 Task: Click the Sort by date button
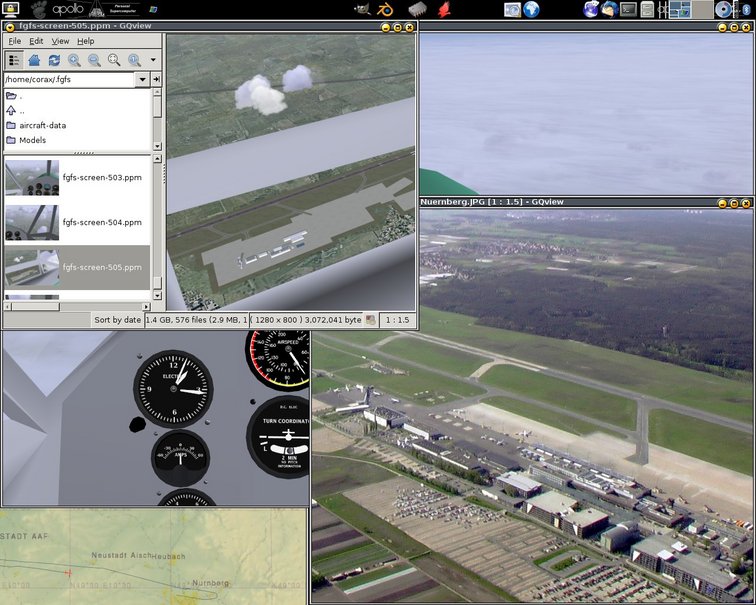click(x=117, y=320)
